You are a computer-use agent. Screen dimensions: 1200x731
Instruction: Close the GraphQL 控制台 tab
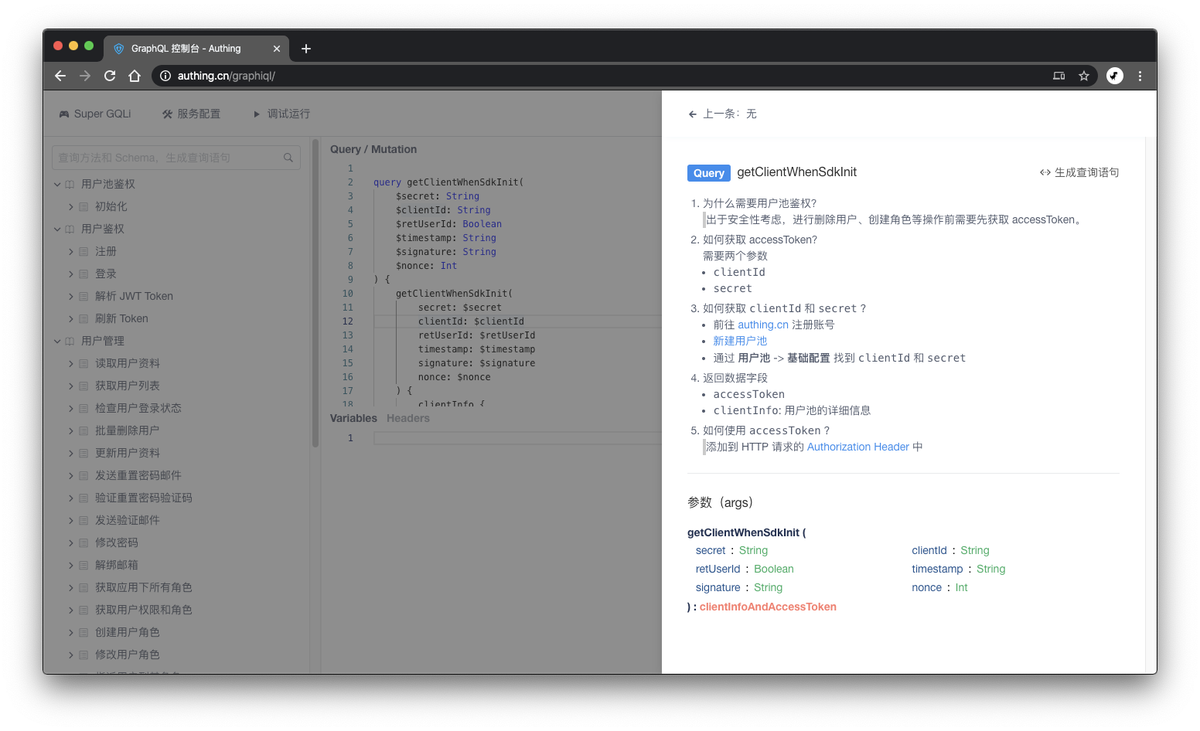[x=277, y=48]
